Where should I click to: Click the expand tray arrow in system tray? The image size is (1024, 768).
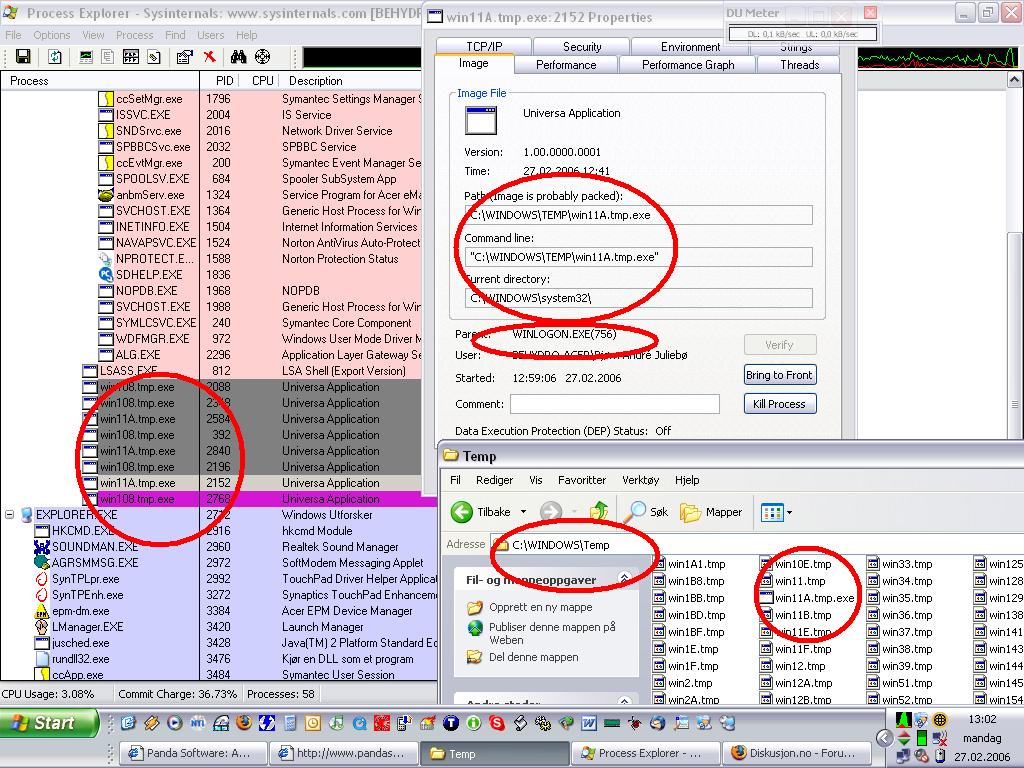coord(884,738)
